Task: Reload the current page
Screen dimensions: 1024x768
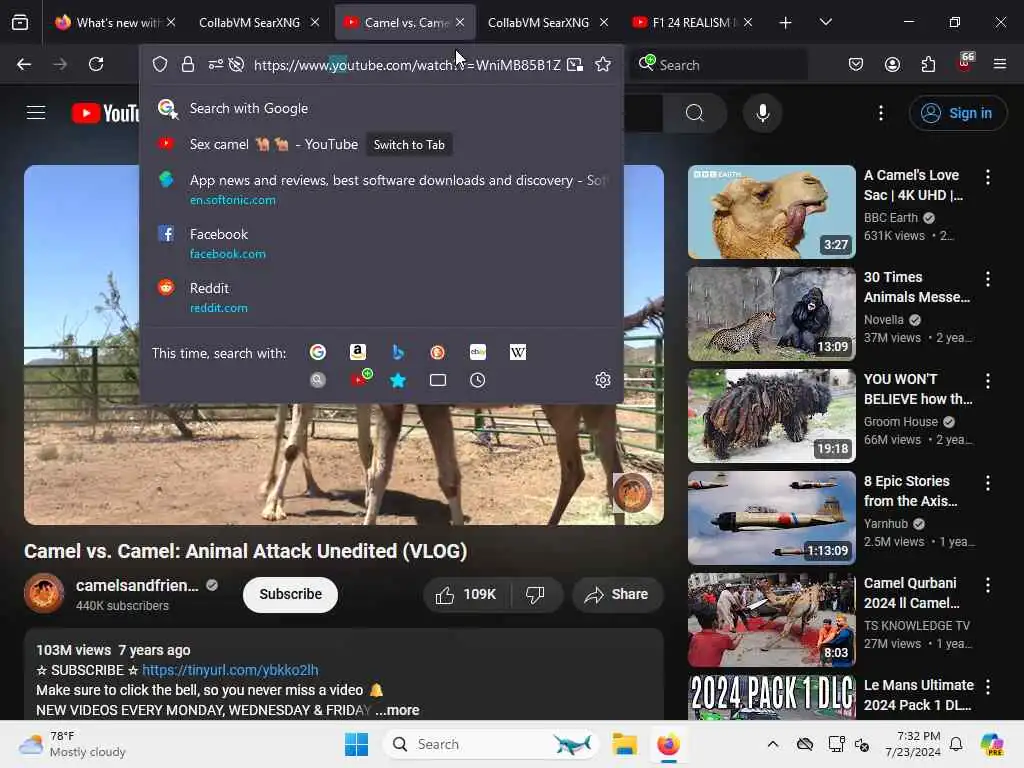Action: (96, 64)
